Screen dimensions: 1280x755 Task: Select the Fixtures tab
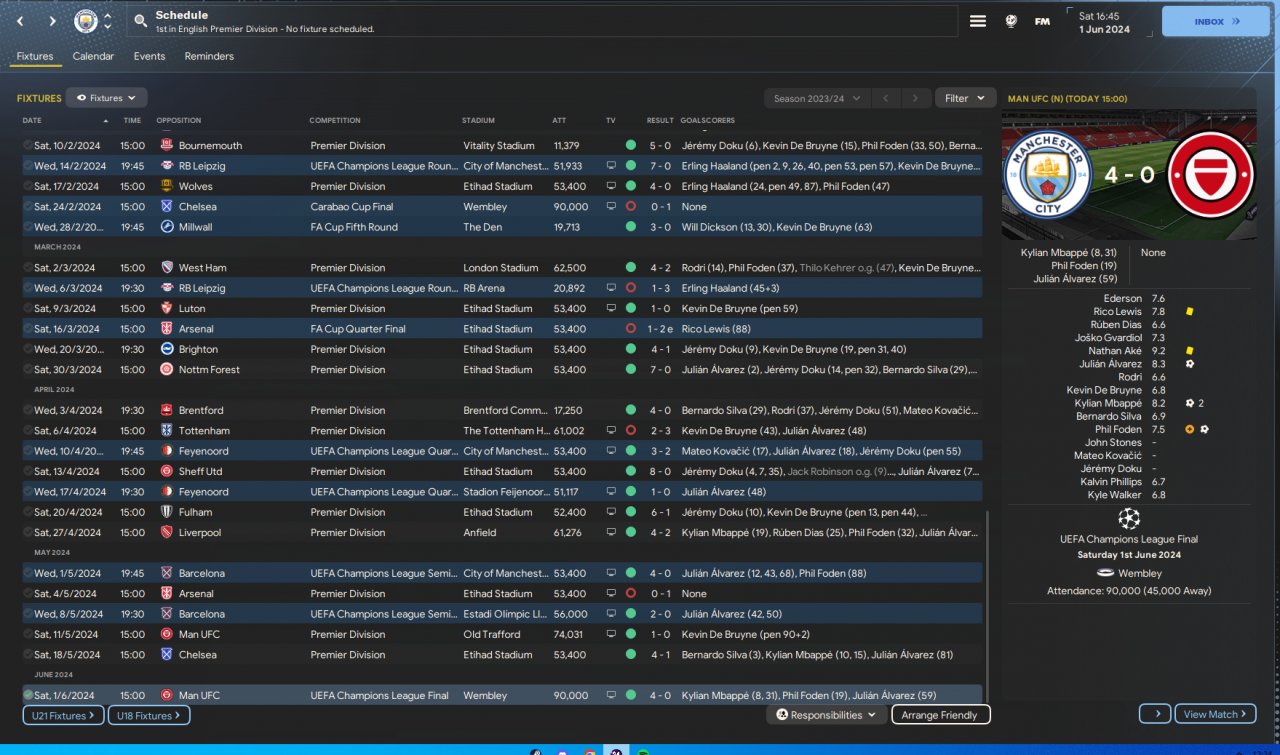tap(35, 57)
